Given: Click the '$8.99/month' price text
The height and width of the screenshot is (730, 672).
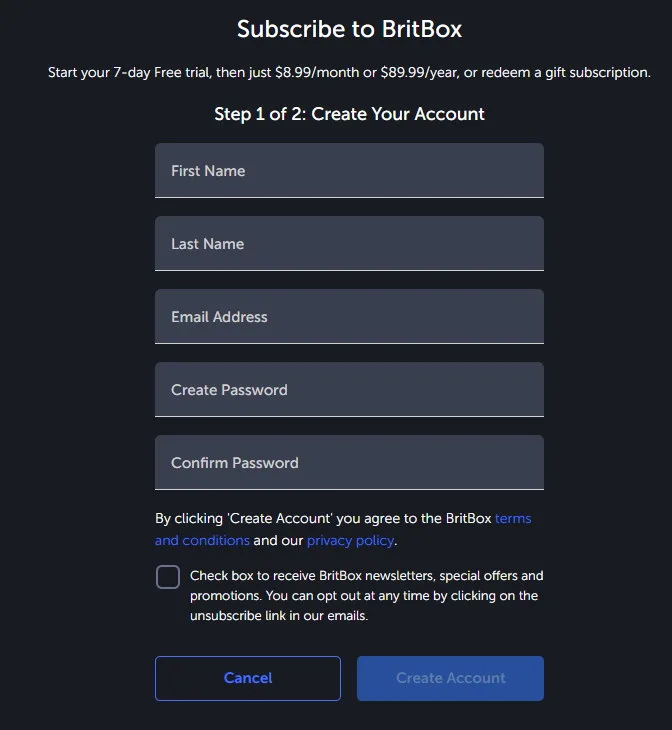Looking at the screenshot, I should [314, 73].
